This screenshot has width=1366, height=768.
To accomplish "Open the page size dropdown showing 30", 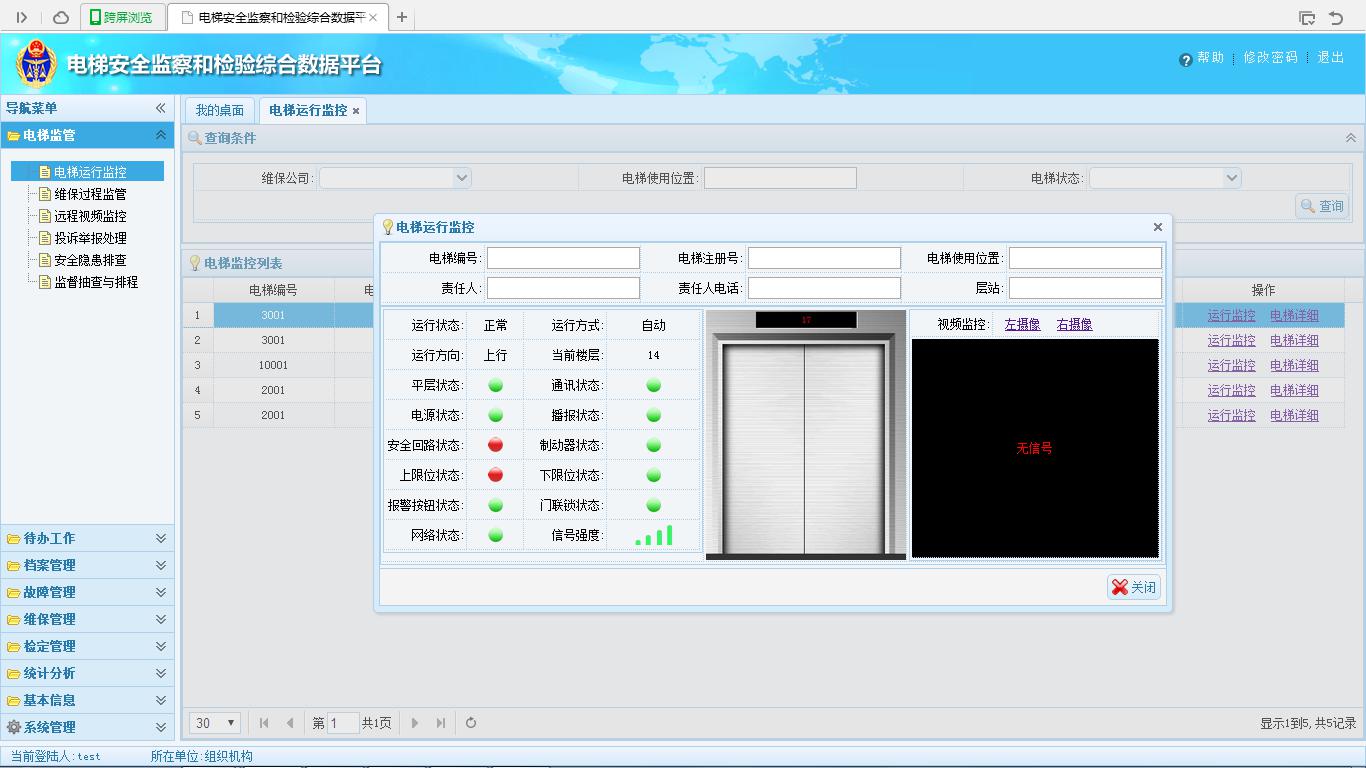I will 215,723.
